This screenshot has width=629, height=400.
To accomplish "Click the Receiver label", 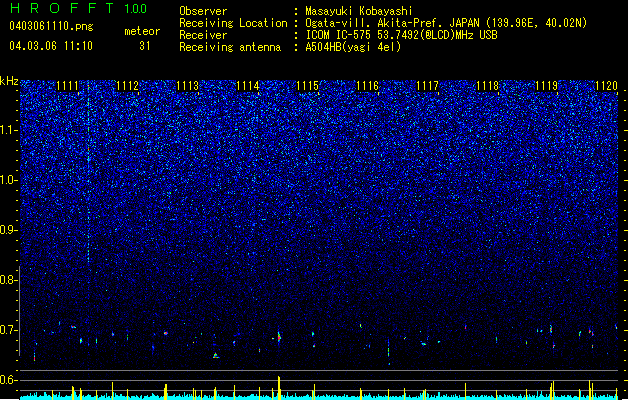I will coord(203,35).
